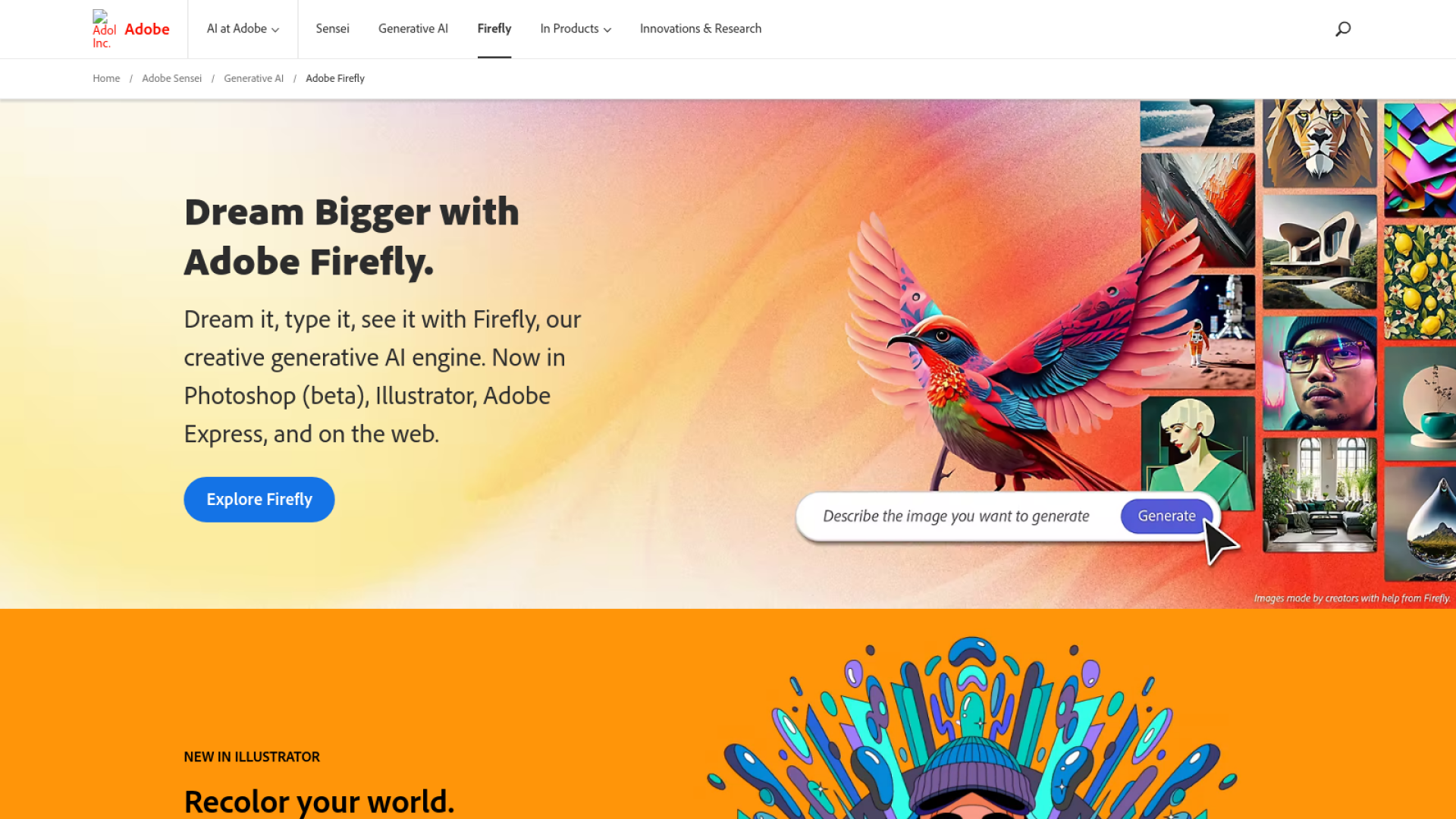Image resolution: width=1456 pixels, height=819 pixels.
Task: Expand the In Products dropdown menu
Action: (x=576, y=29)
